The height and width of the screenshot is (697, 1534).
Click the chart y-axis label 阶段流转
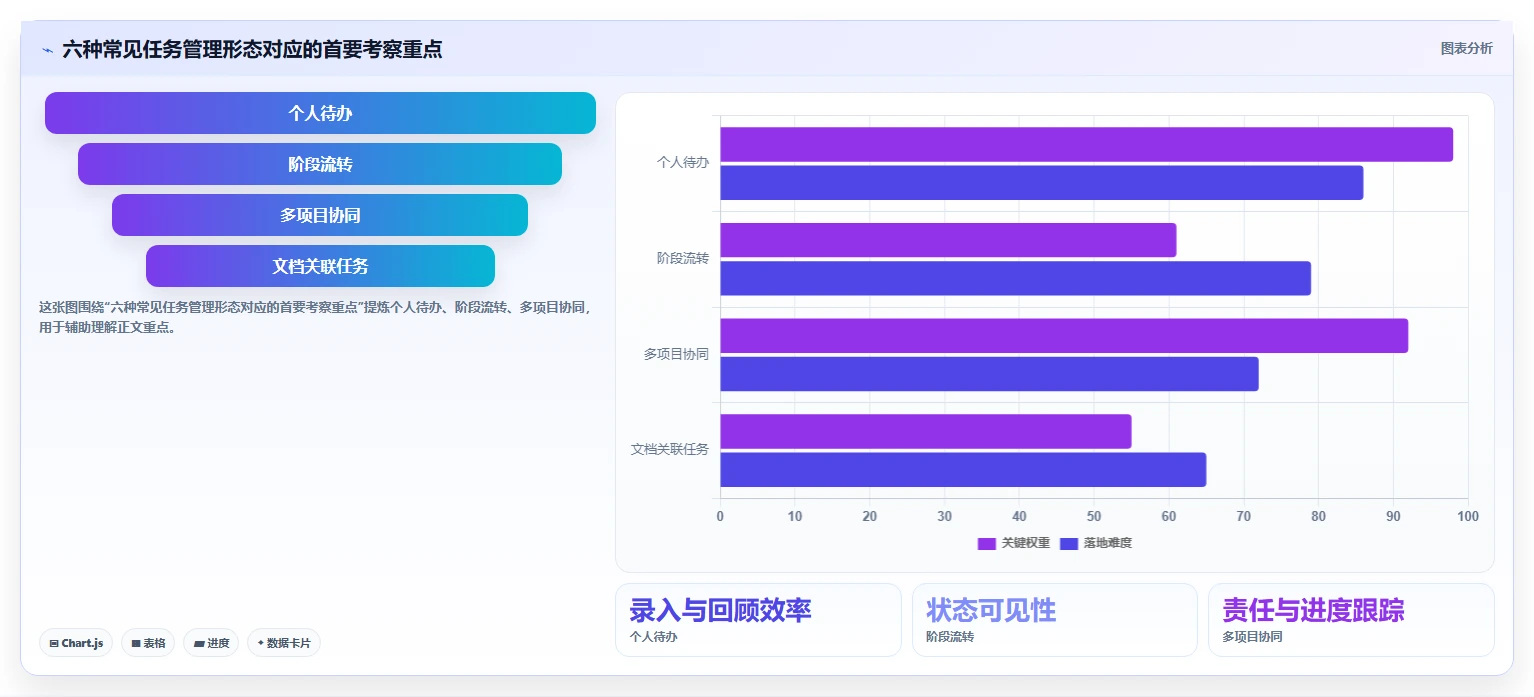[x=683, y=258]
